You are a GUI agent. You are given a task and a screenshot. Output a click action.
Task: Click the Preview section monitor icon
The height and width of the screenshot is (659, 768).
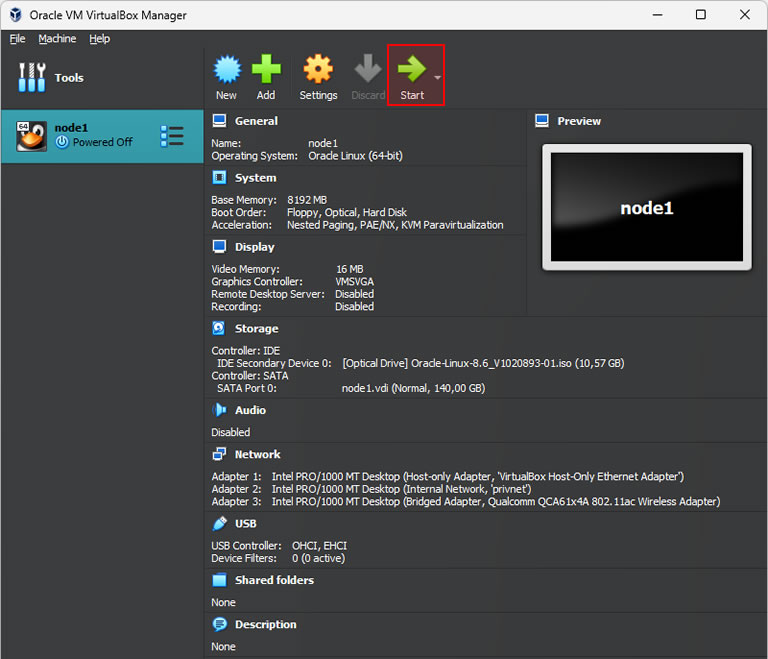(x=542, y=121)
